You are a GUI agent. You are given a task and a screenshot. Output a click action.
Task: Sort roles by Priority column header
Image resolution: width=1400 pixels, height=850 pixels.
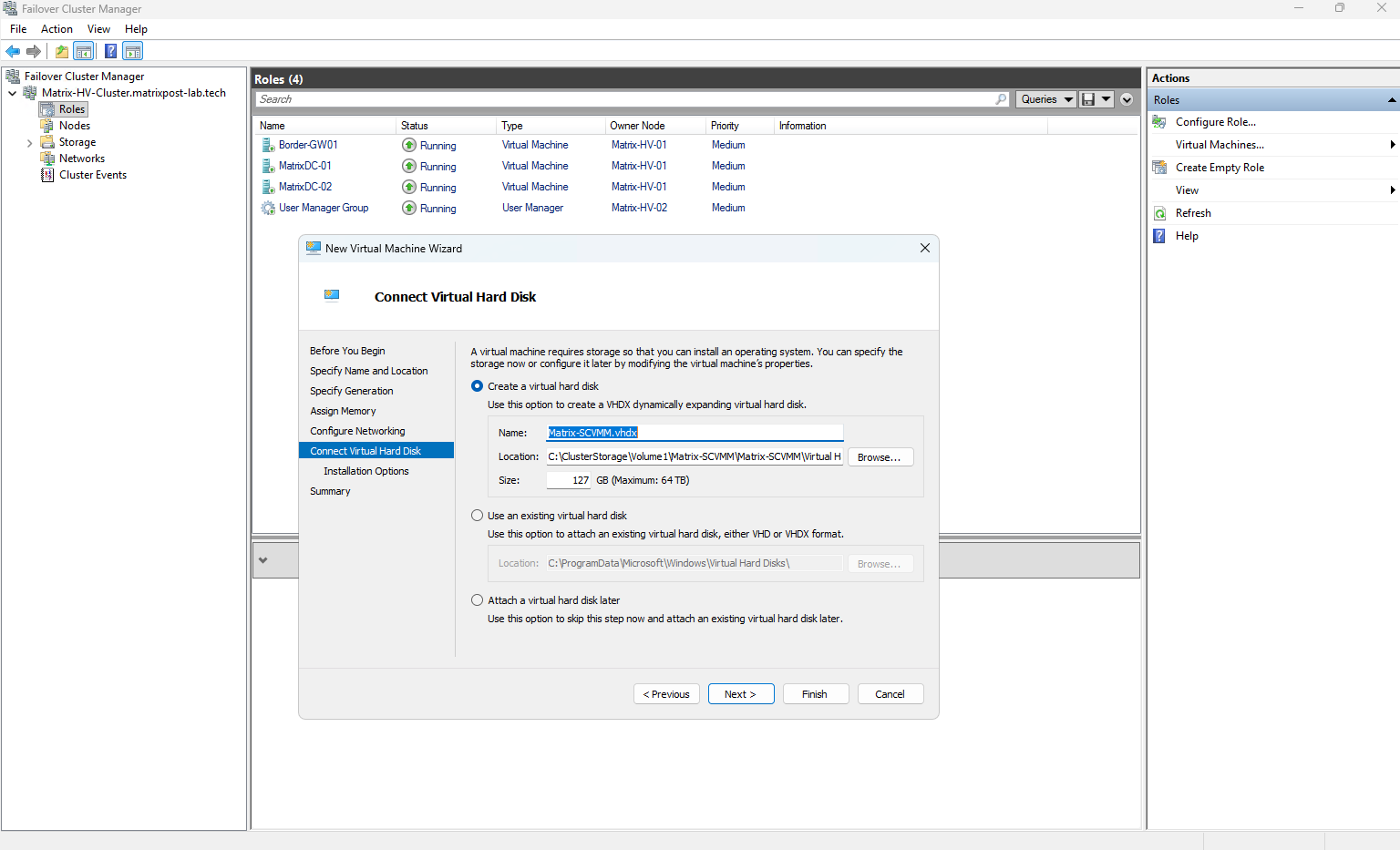739,126
